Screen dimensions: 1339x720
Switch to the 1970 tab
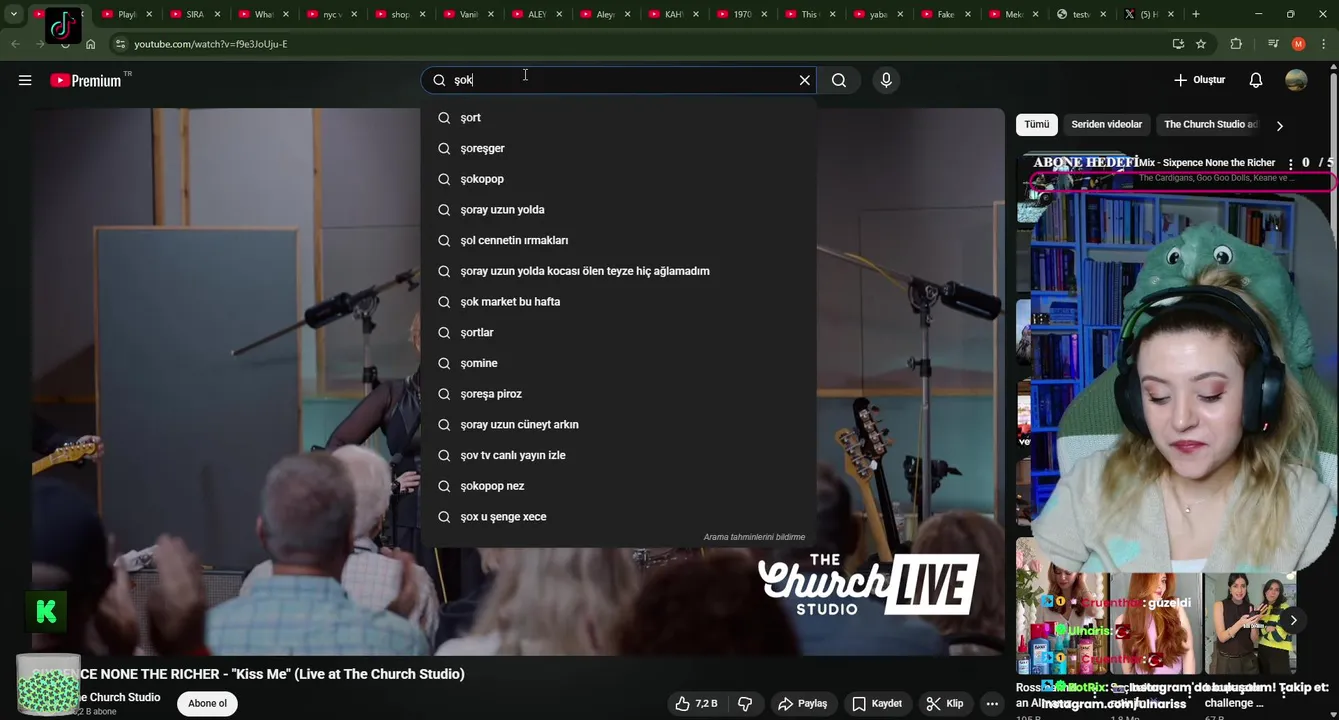tap(742, 14)
